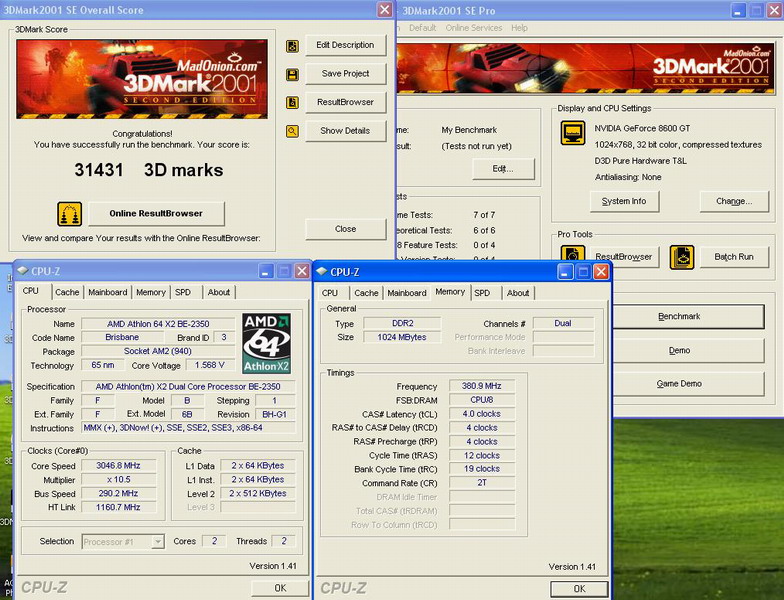This screenshot has height=600, width=784.
Task: Click the Show Details magnifier icon
Action: [292, 131]
